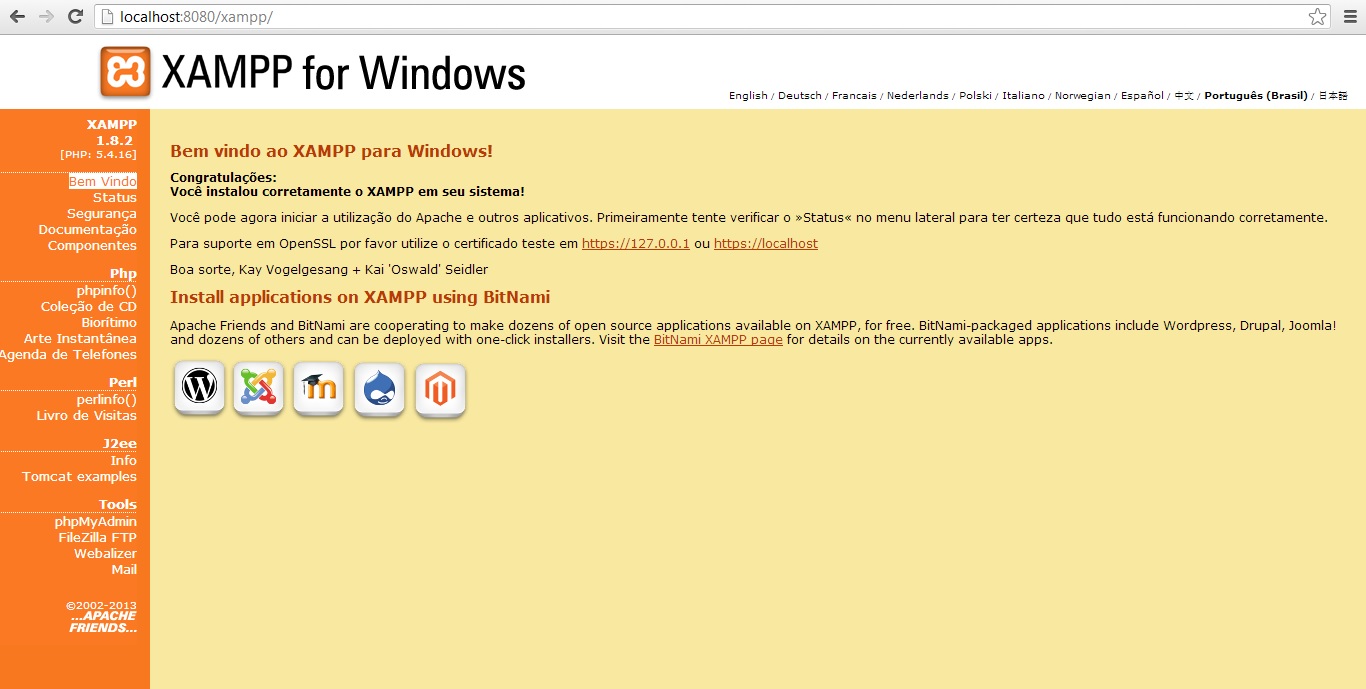Reload the page with the refresh icon
Screen dimensions: 1366x689
[x=75, y=17]
